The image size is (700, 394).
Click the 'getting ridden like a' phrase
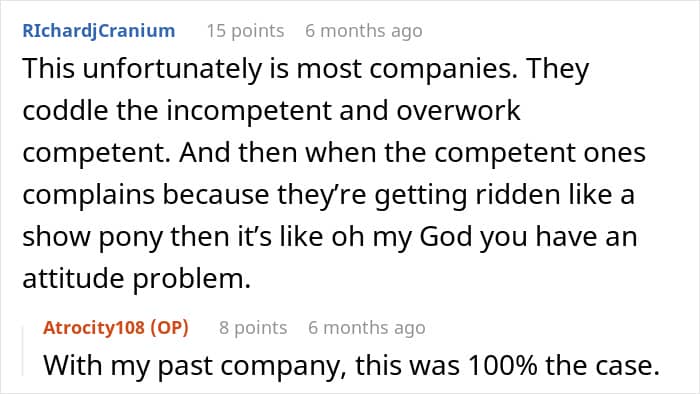tap(504, 195)
